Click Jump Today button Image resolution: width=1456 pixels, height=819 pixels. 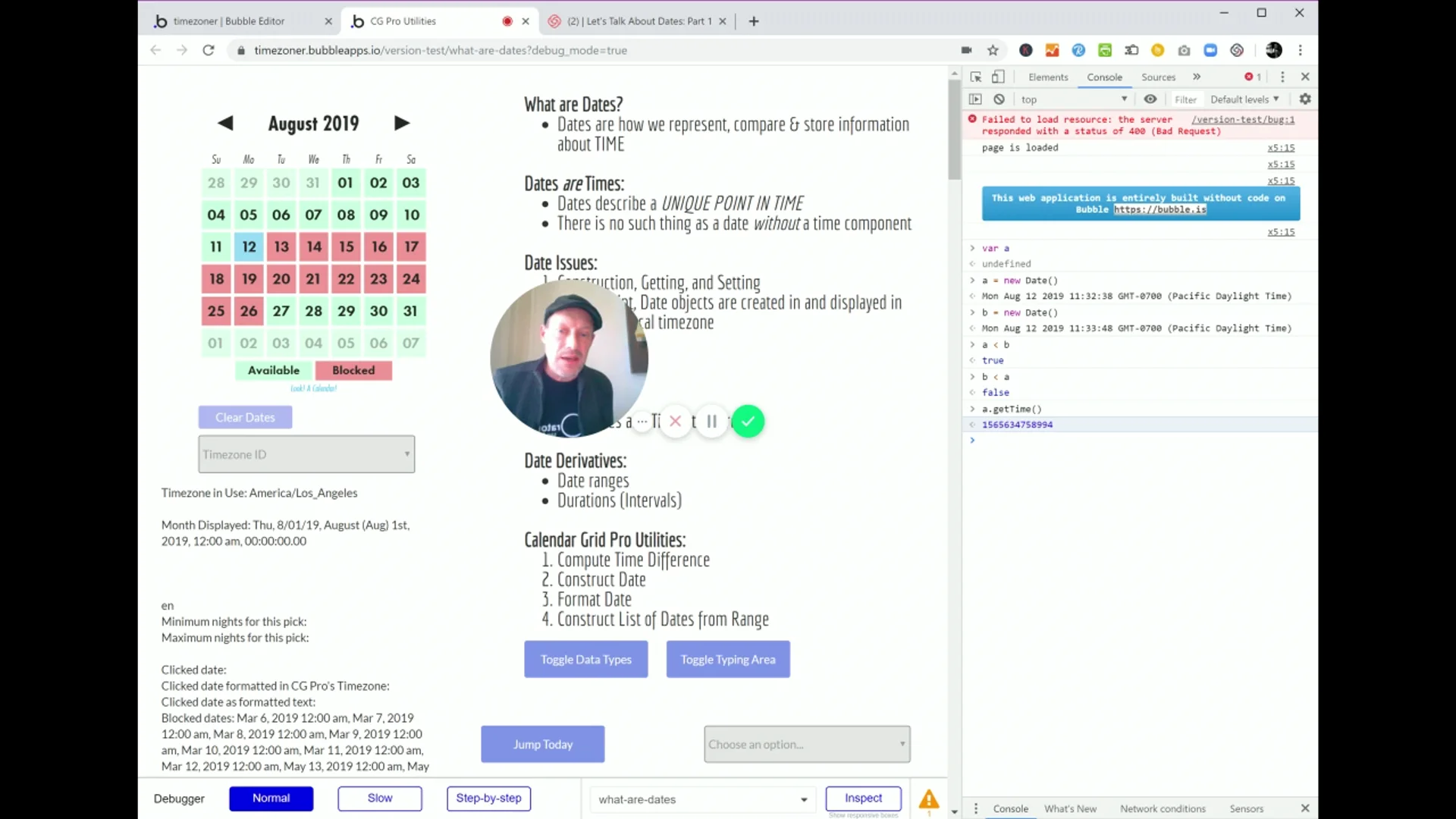click(x=543, y=744)
